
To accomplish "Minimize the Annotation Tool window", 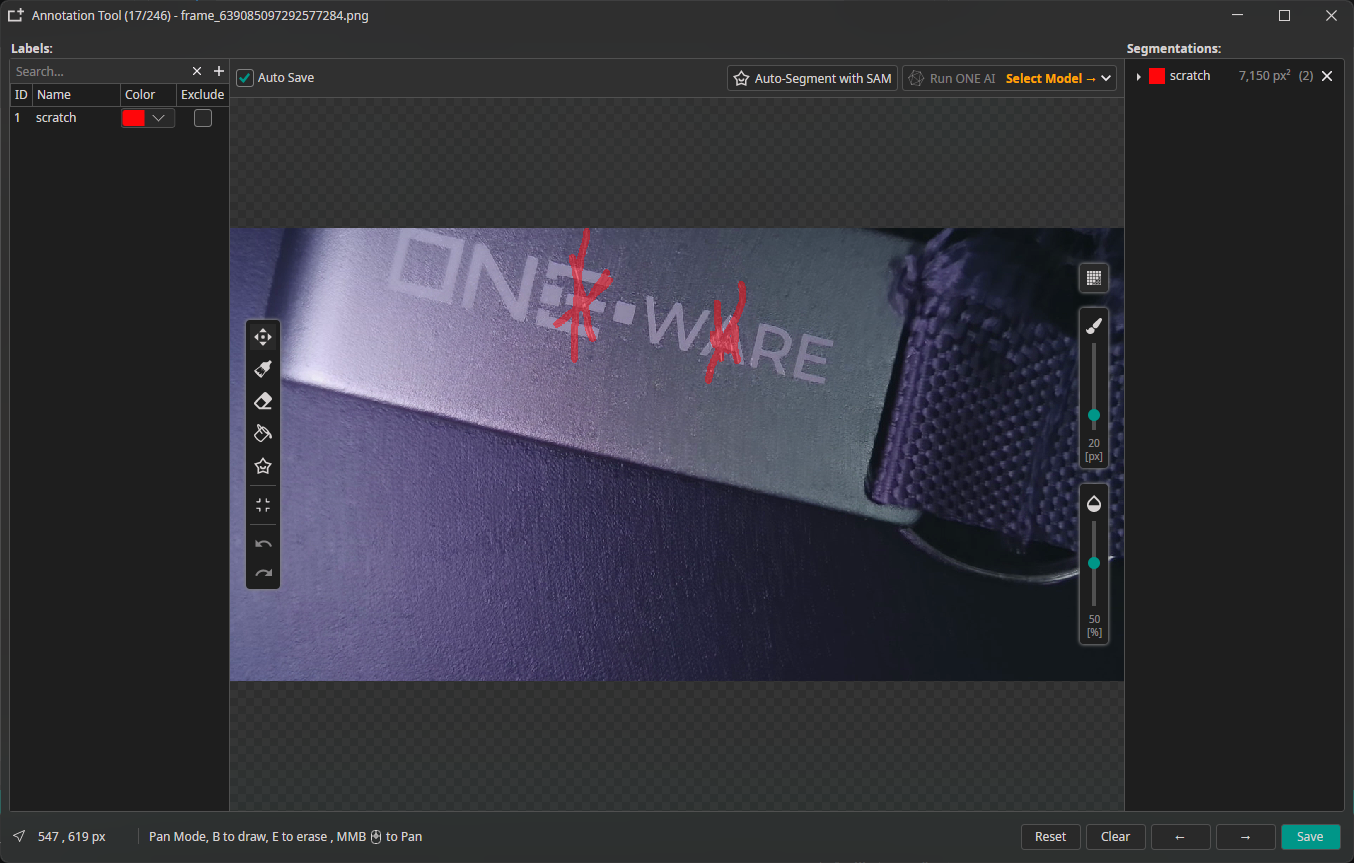I will point(1239,15).
